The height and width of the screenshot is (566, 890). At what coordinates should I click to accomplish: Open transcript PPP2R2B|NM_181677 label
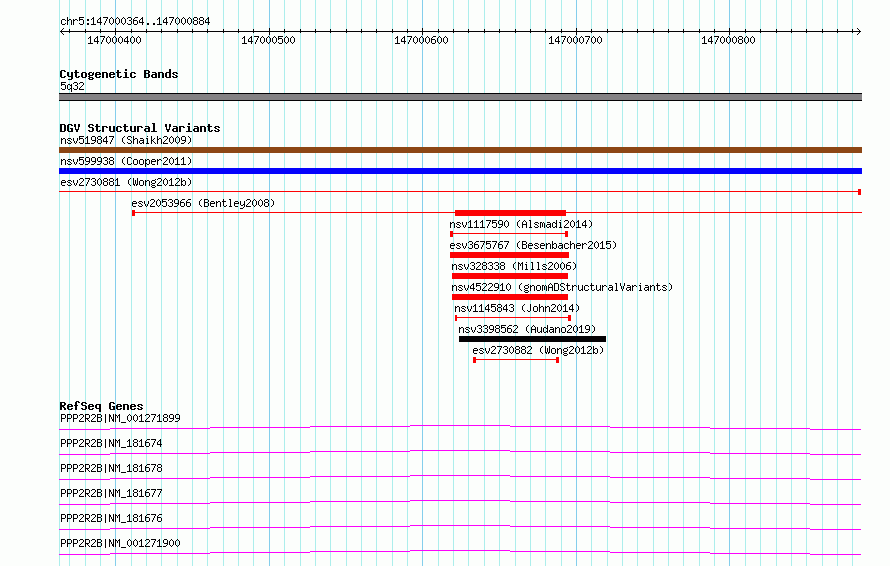coord(111,493)
